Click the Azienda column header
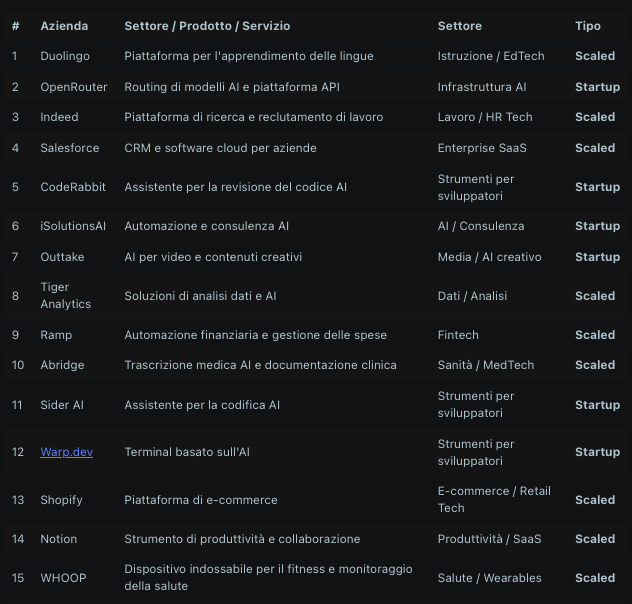Viewport: 632px width, 604px height. coord(64,26)
